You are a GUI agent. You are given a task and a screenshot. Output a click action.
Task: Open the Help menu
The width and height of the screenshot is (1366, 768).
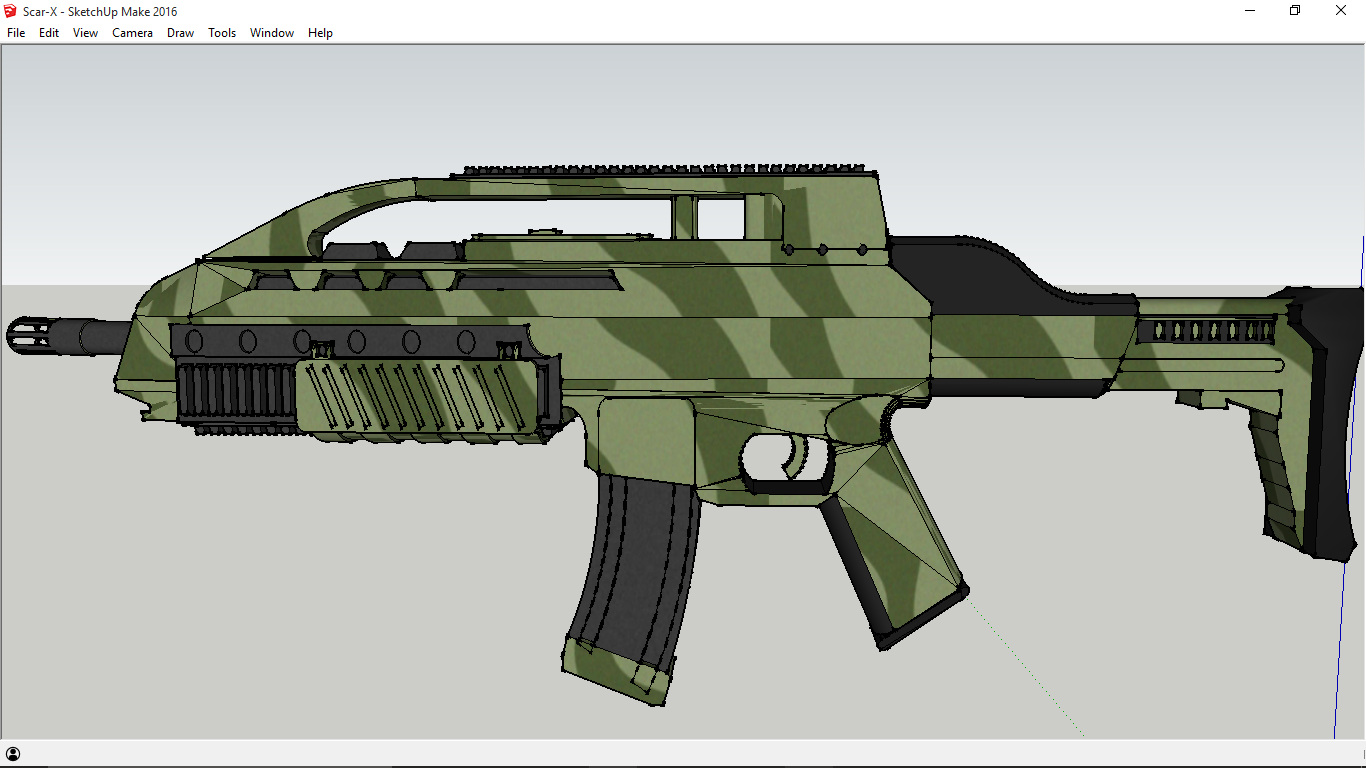(320, 33)
